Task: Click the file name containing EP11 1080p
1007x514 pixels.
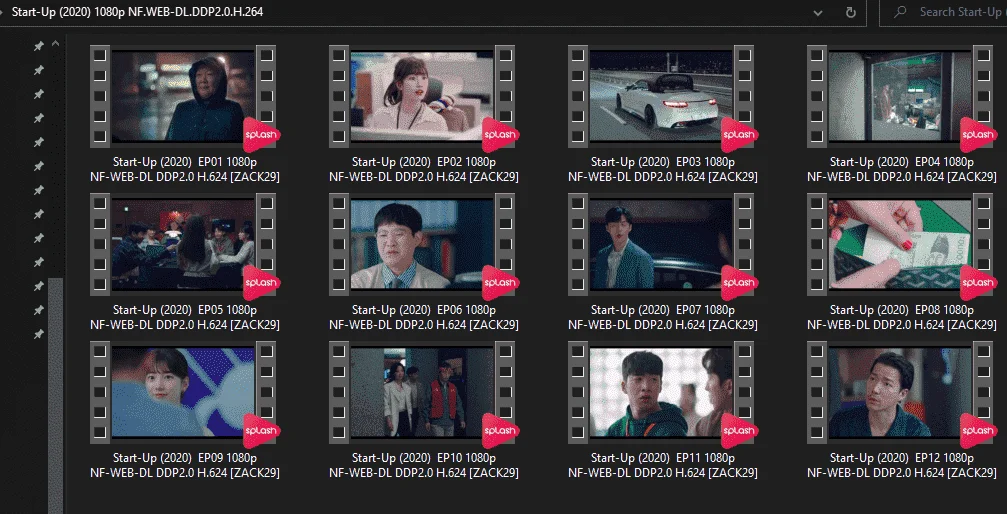Action: coord(663,465)
